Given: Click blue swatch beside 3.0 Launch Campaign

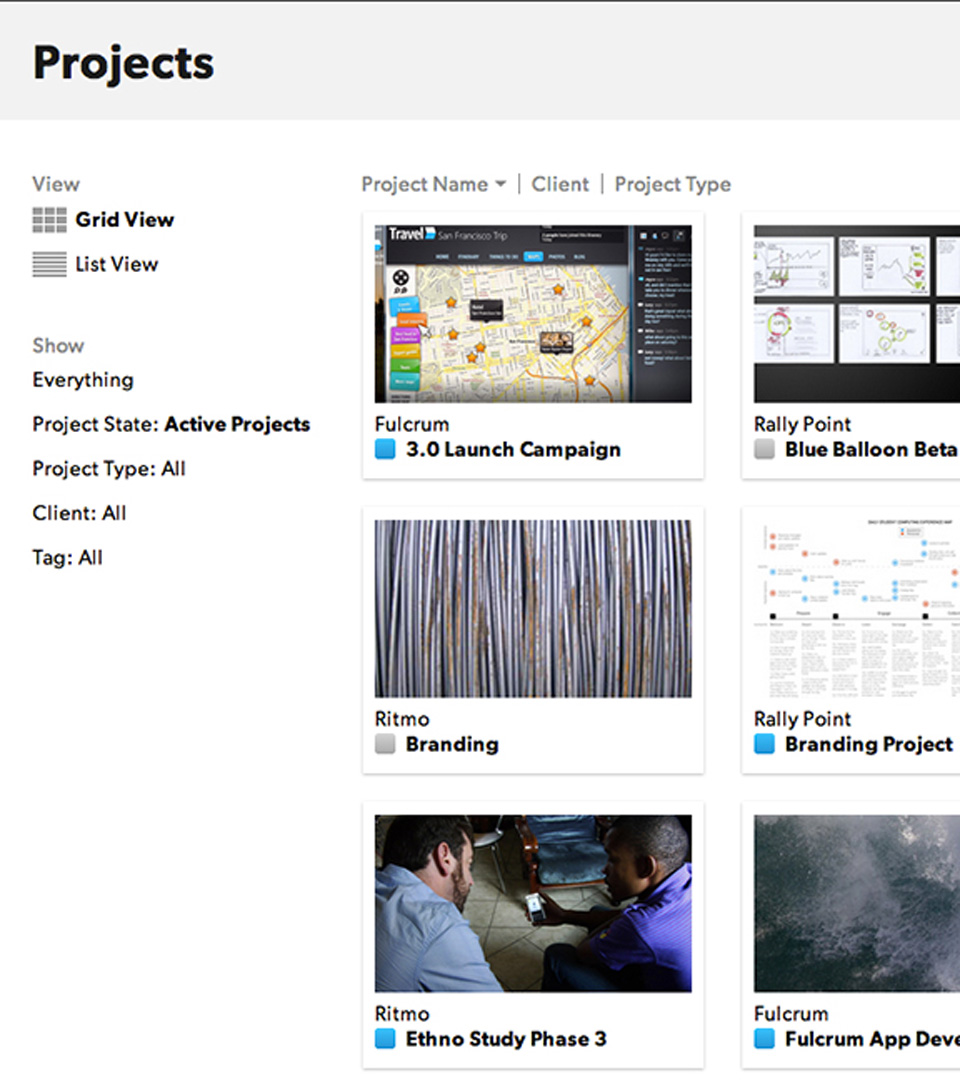Looking at the screenshot, I should [385, 449].
